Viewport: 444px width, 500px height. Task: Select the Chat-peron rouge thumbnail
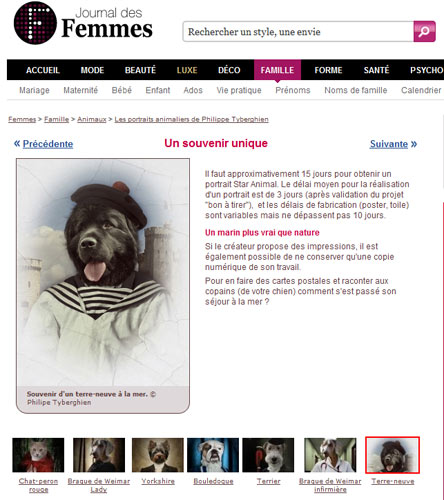click(x=38, y=455)
